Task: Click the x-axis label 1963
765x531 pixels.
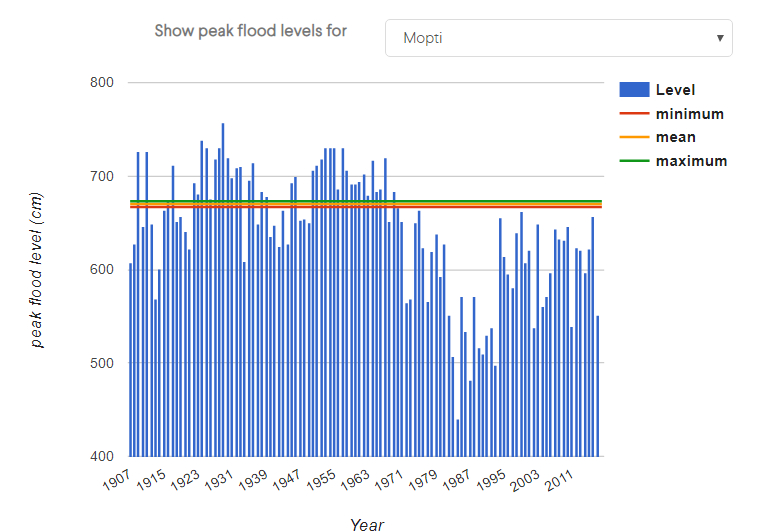Action: click(x=355, y=480)
